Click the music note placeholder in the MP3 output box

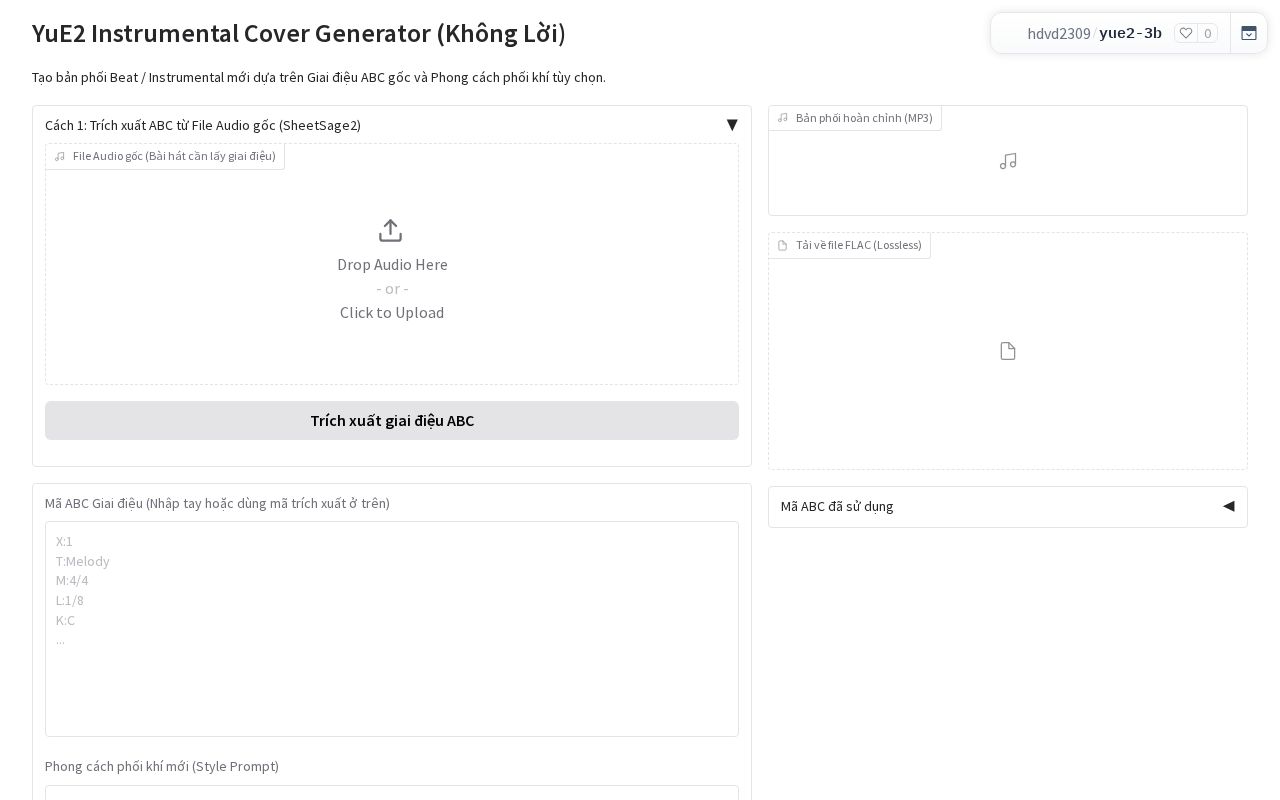click(1008, 161)
